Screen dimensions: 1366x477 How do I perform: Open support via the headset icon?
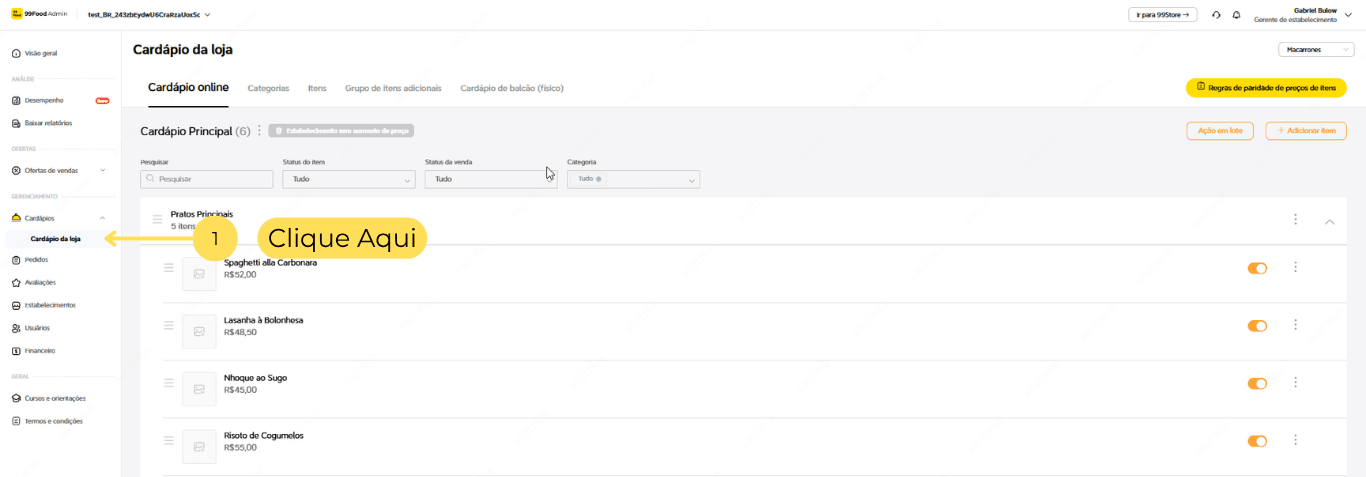click(1216, 15)
